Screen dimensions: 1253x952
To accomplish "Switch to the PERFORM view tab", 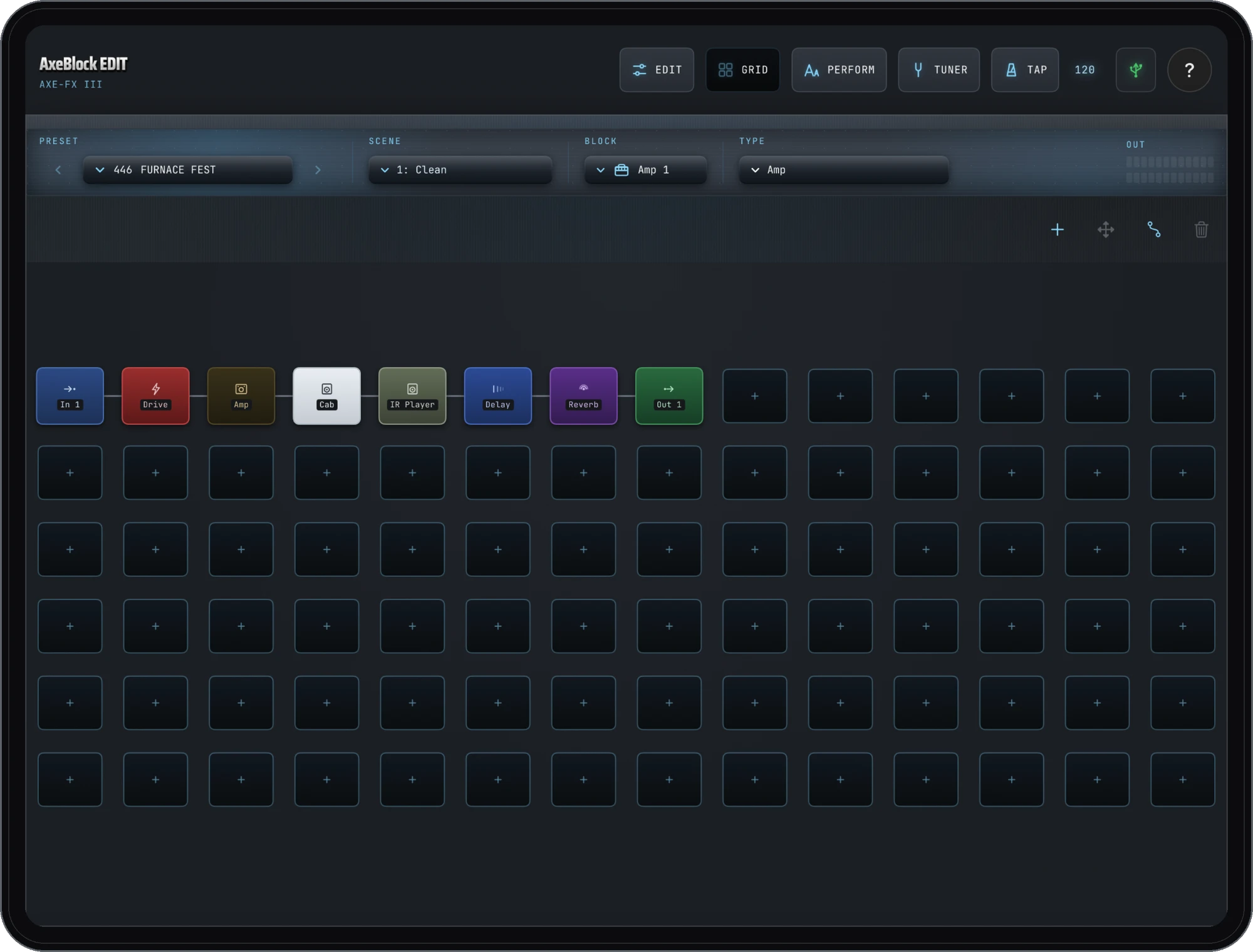I will coord(840,70).
